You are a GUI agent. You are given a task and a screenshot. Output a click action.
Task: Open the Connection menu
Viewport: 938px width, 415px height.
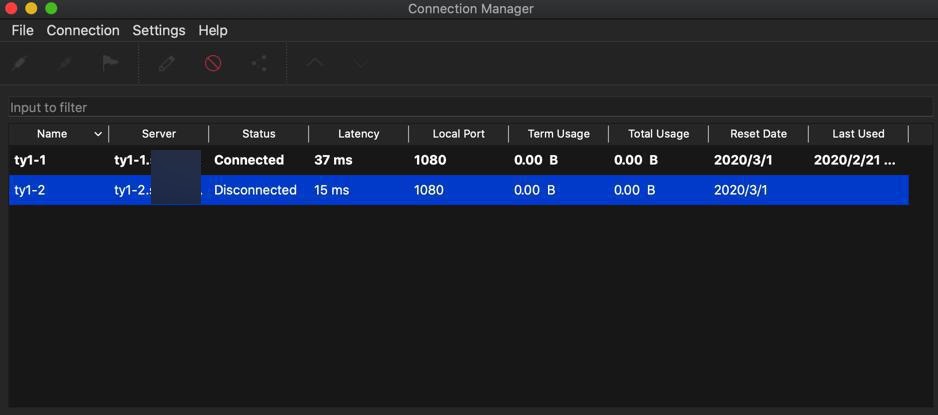tap(83, 30)
